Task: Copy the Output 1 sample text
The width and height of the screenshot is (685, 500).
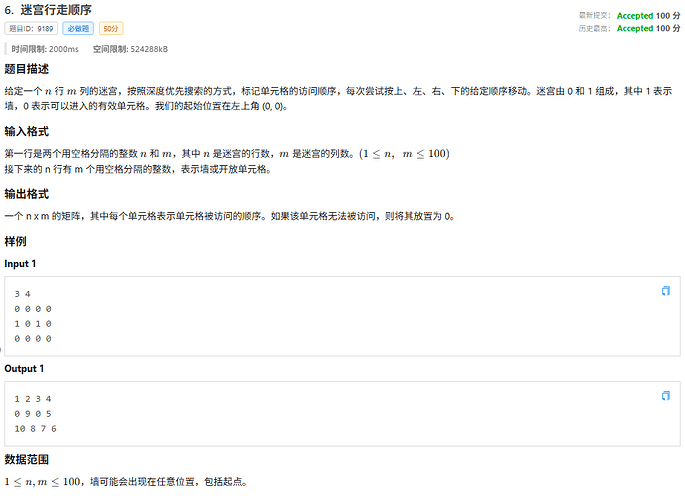Action: pyautogui.click(x=665, y=396)
